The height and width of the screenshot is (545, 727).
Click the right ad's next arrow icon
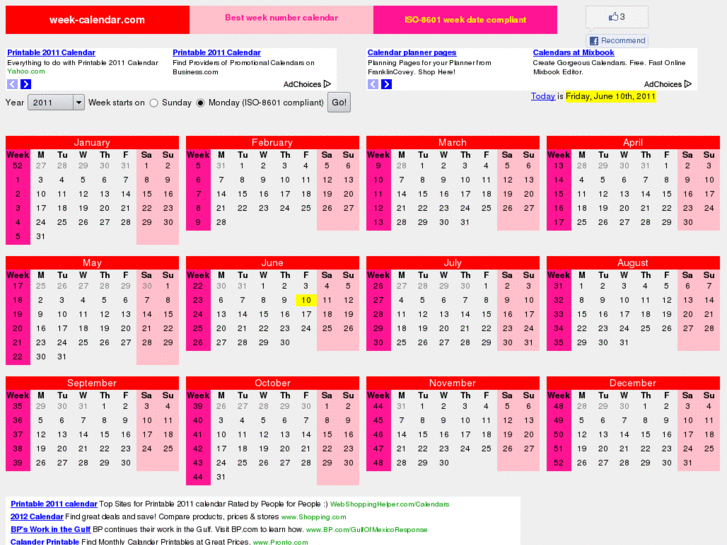click(x=386, y=84)
